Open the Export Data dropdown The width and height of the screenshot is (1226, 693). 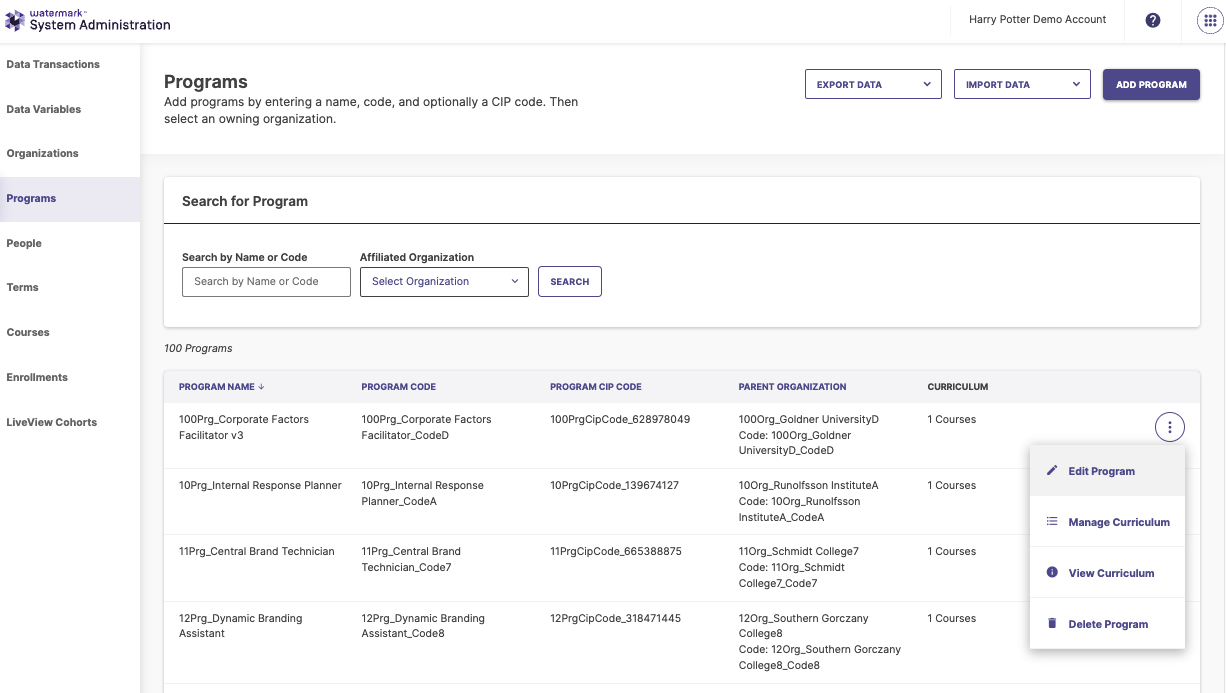click(x=874, y=84)
